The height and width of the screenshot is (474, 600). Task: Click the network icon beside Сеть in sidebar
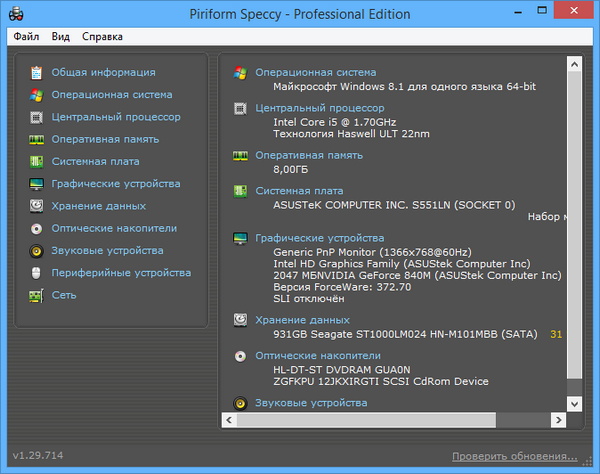(x=36, y=295)
